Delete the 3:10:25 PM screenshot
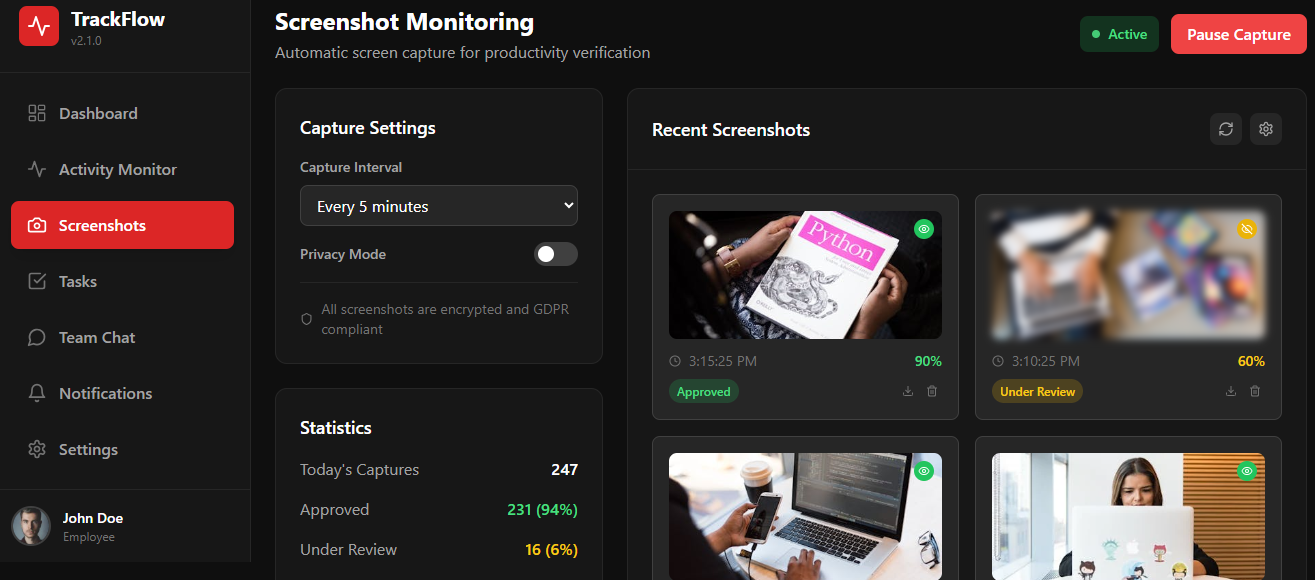The width and height of the screenshot is (1315, 580). [x=1255, y=391]
